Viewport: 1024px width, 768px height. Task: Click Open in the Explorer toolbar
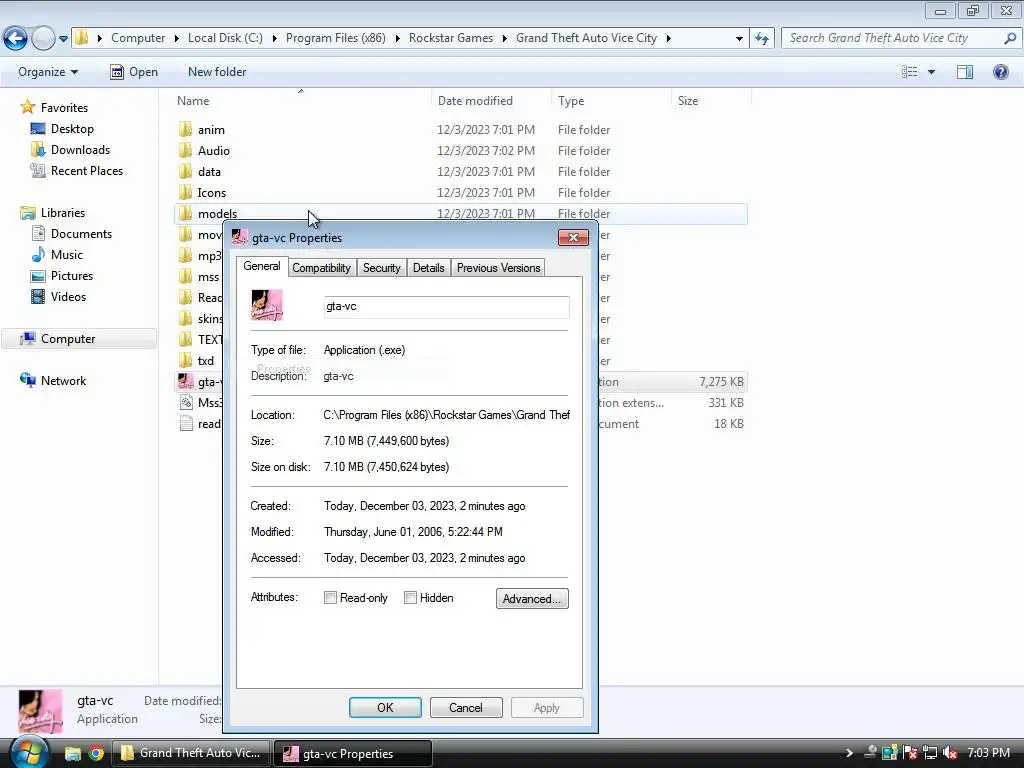134,72
